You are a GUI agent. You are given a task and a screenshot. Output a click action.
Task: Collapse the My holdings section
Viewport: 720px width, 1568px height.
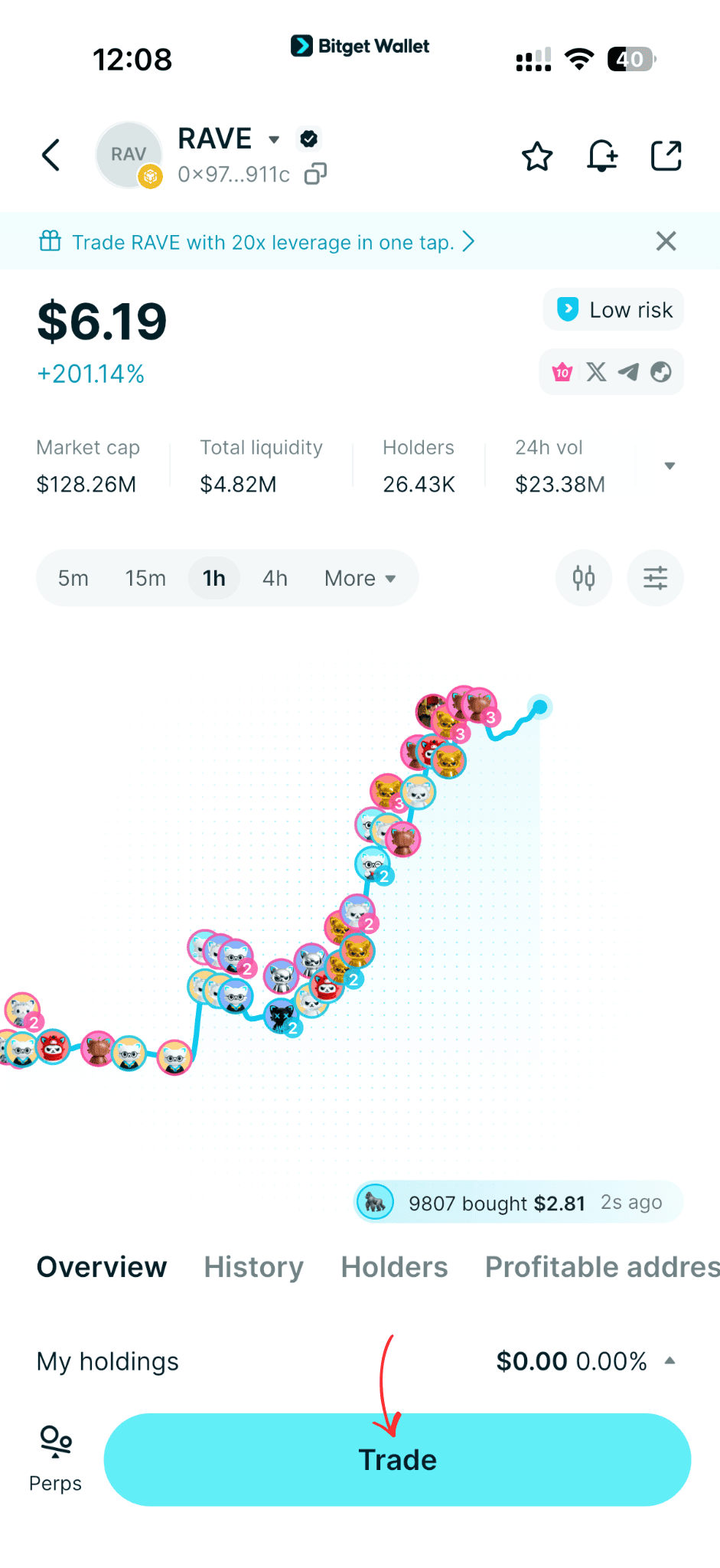click(670, 1361)
